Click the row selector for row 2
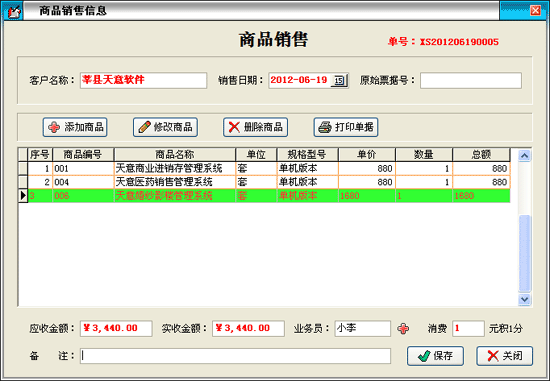 coord(23,182)
